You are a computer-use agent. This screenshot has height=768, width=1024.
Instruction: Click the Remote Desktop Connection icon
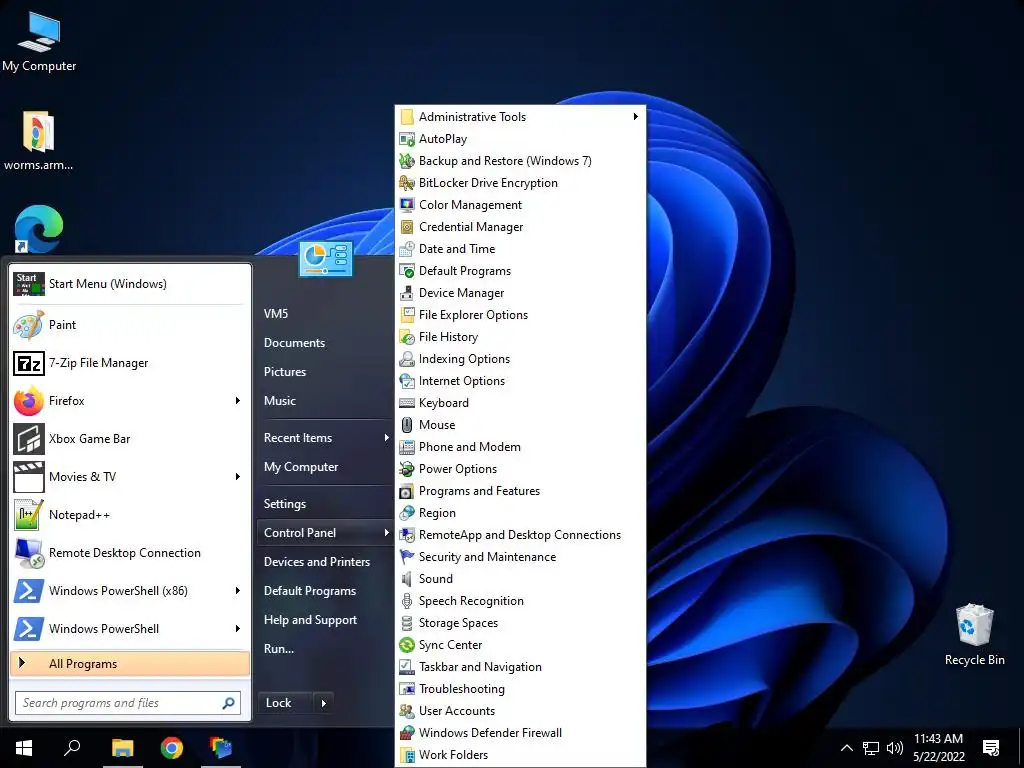29,552
